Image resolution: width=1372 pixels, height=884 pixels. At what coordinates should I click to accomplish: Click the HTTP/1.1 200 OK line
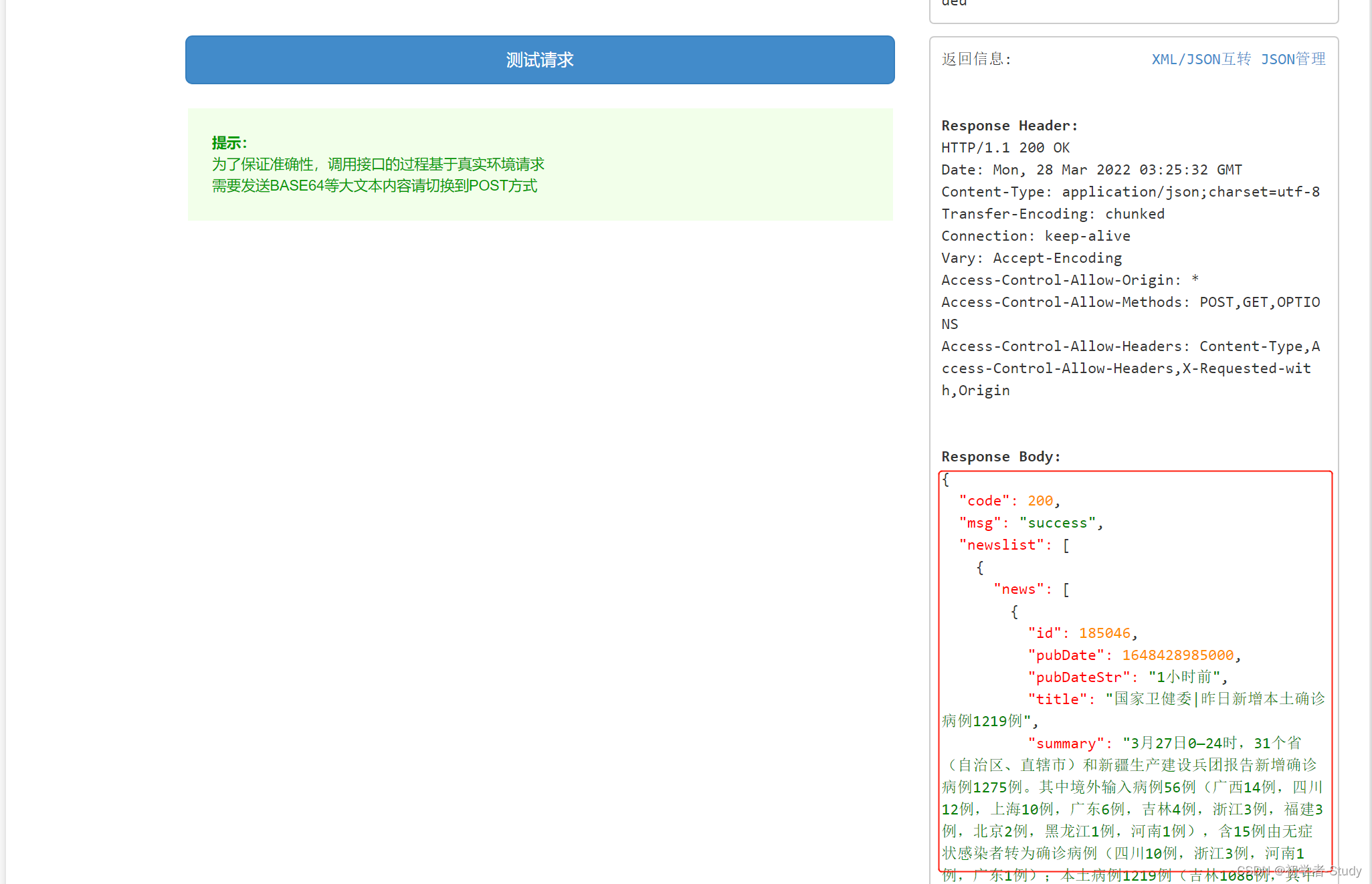1005,148
